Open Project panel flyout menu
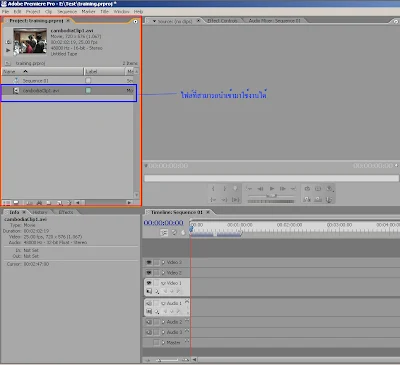This screenshot has width=400, height=365. click(135, 21)
